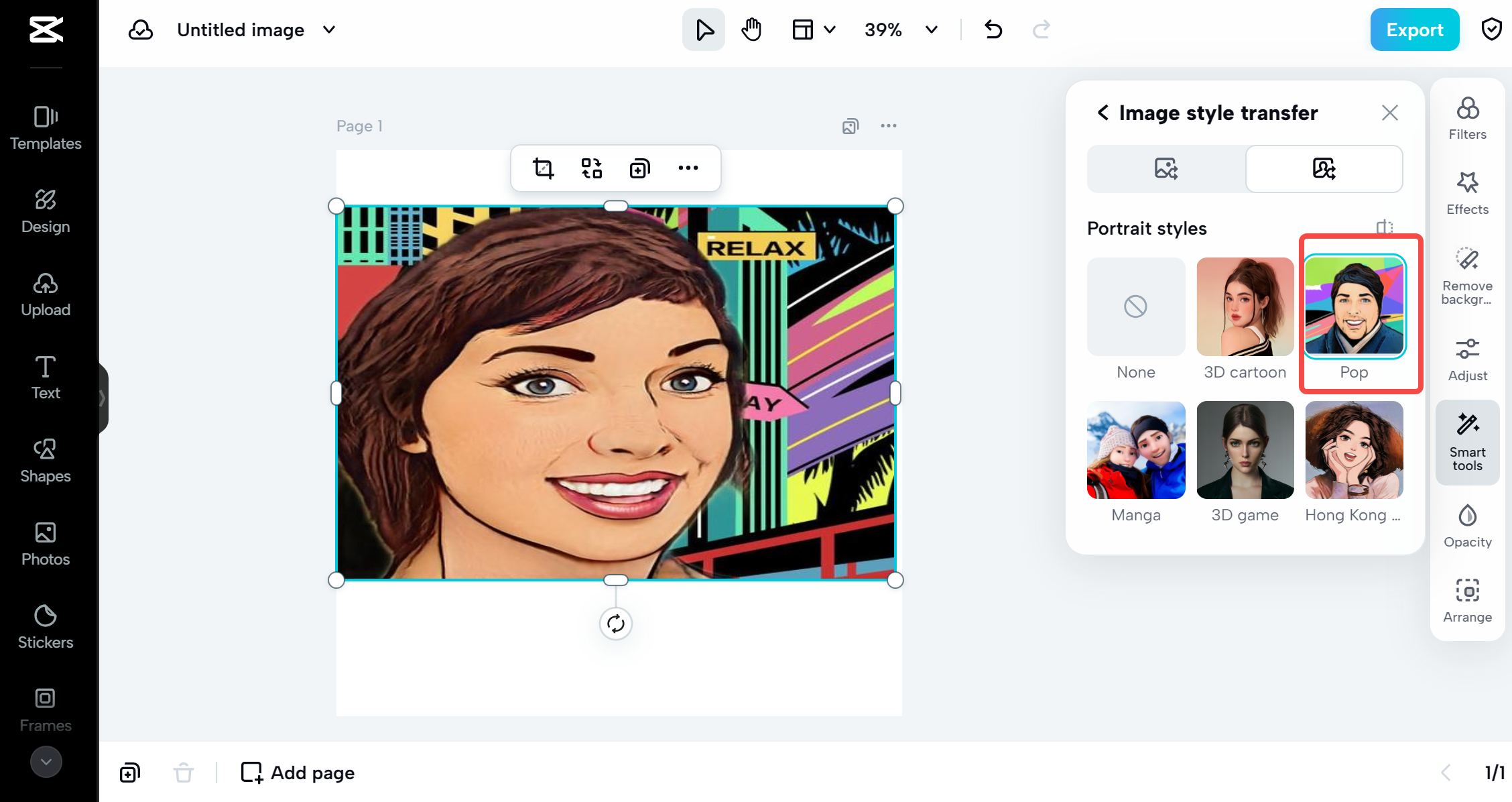Click the Export button
1512x802 pixels.
[1414, 30]
